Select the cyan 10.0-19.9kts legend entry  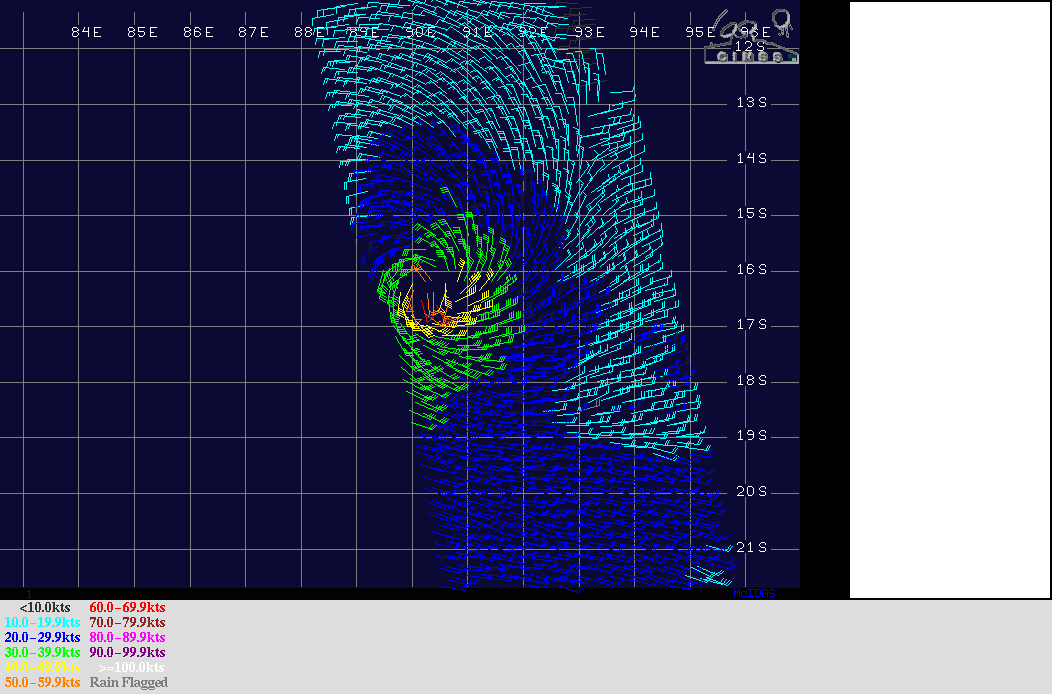pos(42,622)
